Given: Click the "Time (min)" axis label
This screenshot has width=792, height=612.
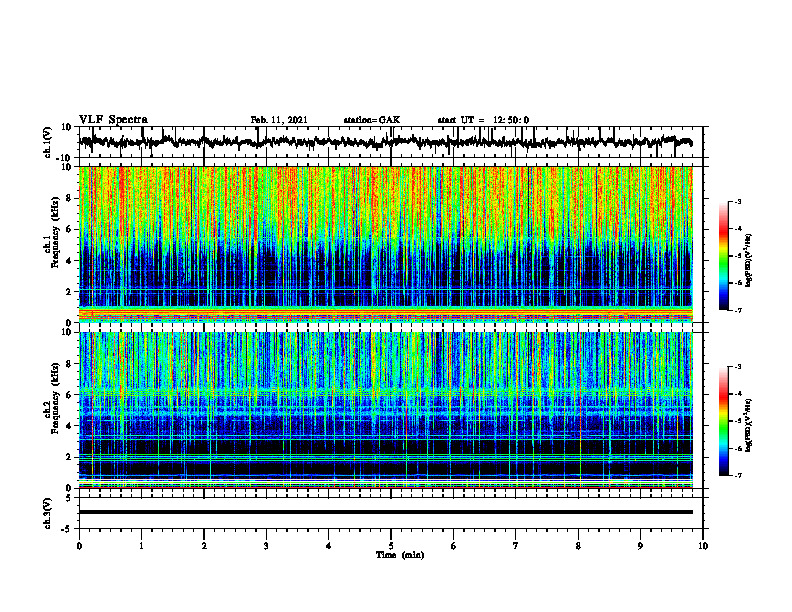Looking at the screenshot, I should point(400,555).
